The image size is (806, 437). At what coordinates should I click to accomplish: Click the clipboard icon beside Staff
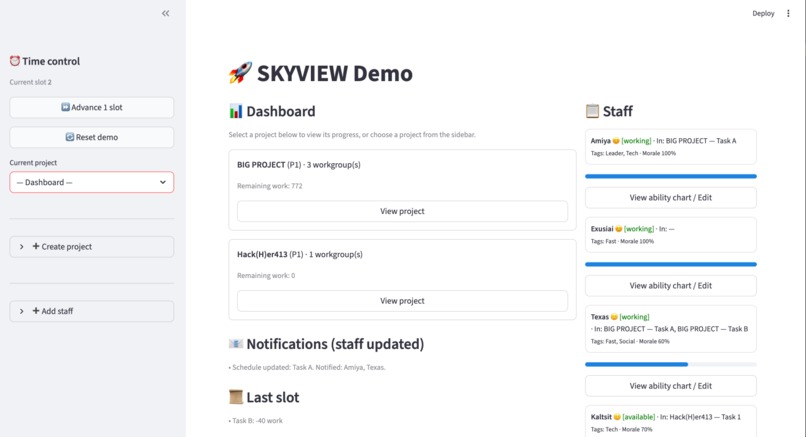click(592, 111)
